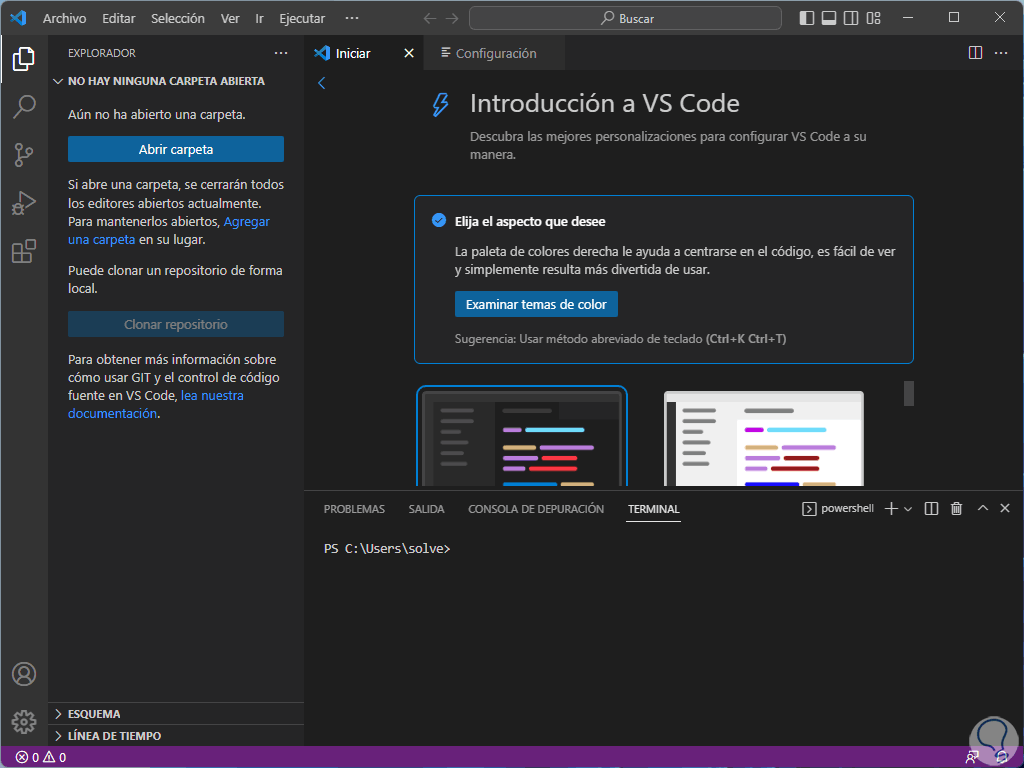Open new terminal profile dropdown arrow
Screen dimensions: 1024x768
click(908, 509)
